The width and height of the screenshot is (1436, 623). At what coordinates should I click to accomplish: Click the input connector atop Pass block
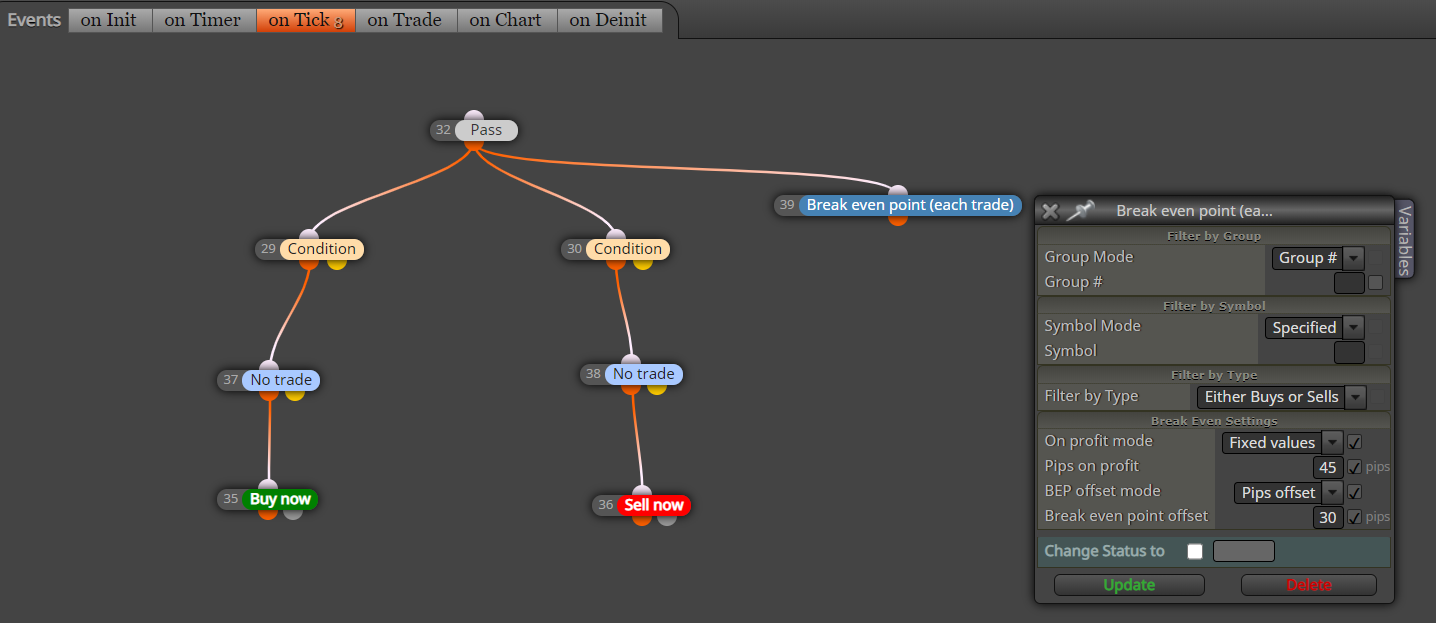click(x=474, y=117)
